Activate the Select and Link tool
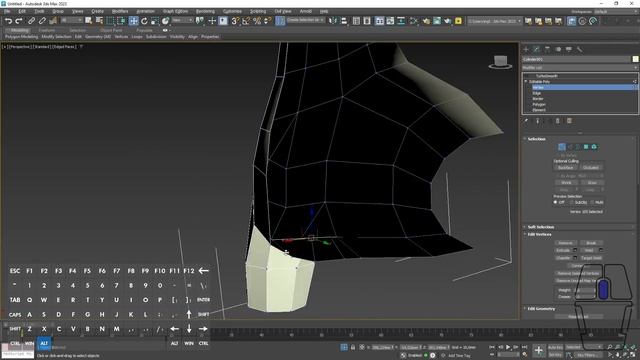 31,21
